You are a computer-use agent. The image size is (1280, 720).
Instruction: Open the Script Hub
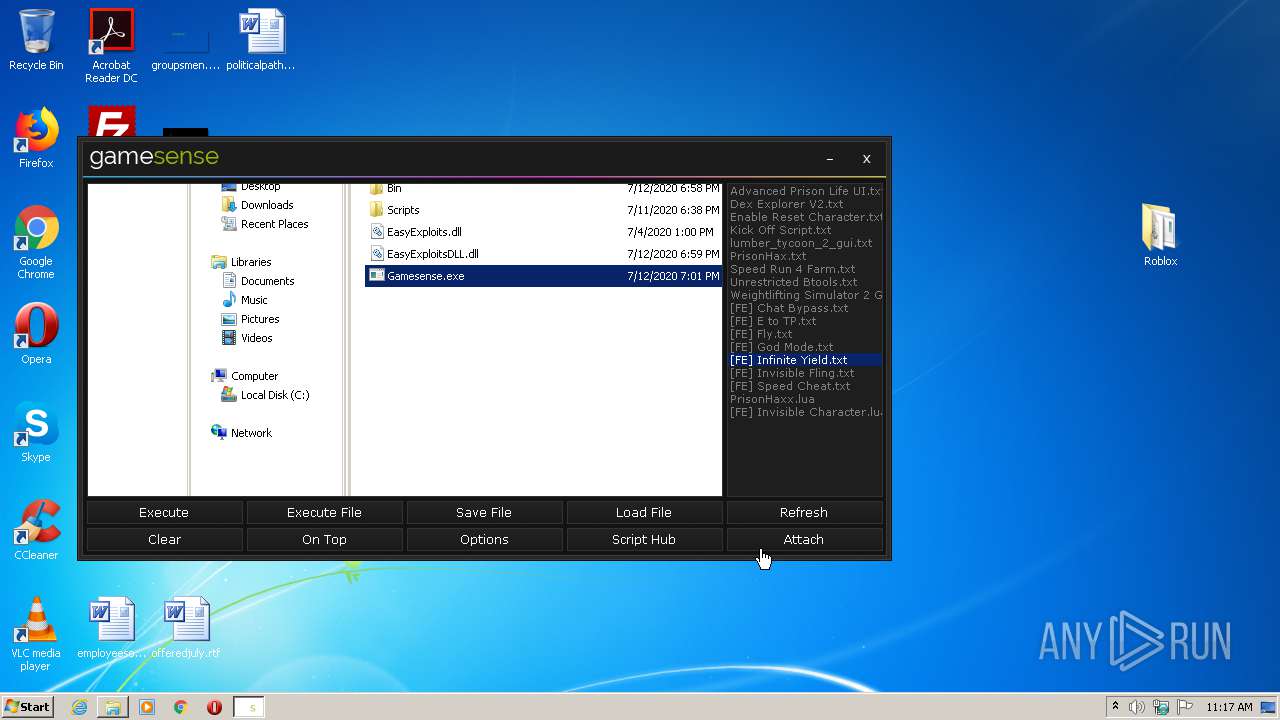[644, 539]
